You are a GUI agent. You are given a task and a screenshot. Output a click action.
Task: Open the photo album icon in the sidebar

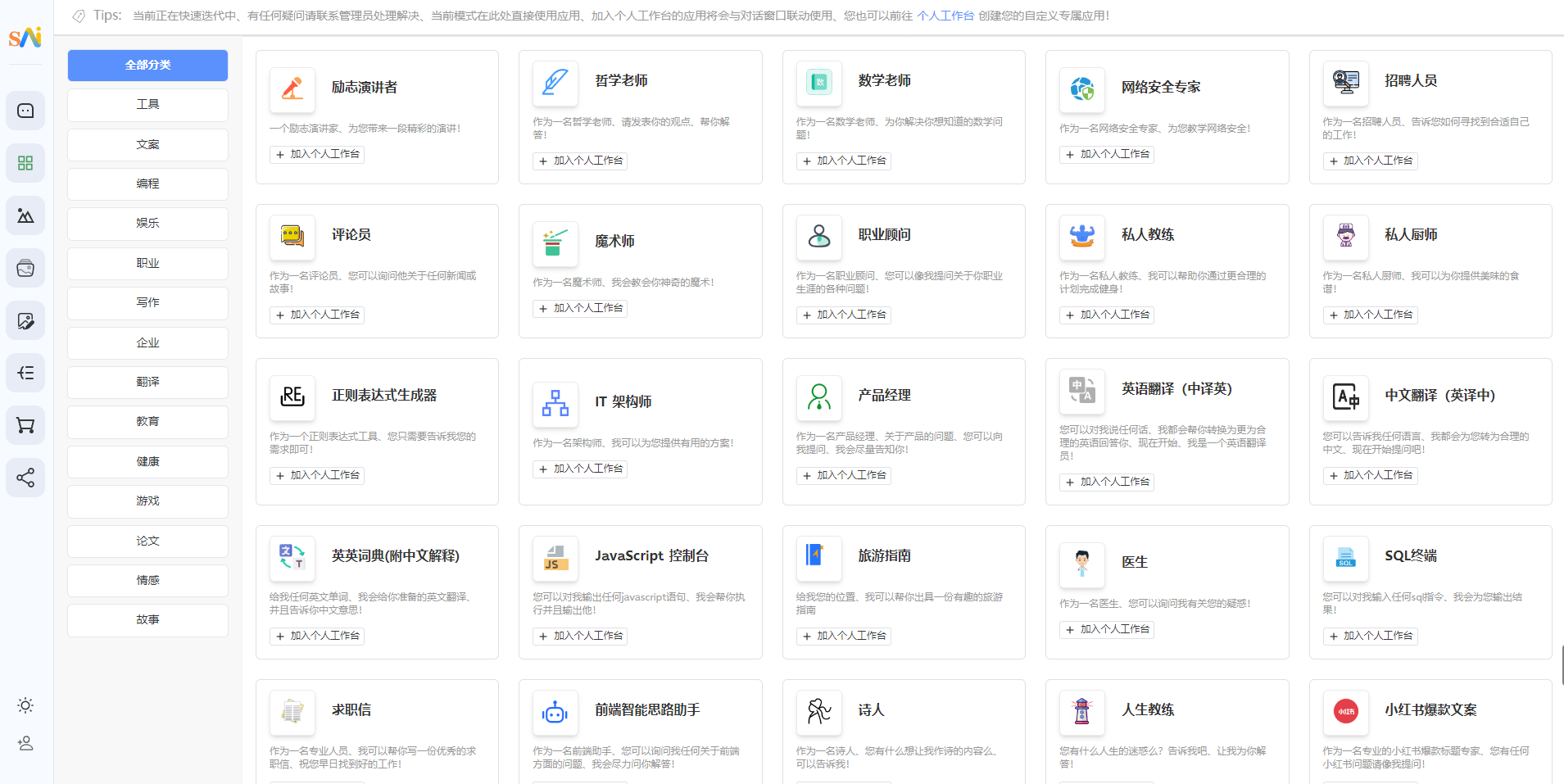[25, 268]
